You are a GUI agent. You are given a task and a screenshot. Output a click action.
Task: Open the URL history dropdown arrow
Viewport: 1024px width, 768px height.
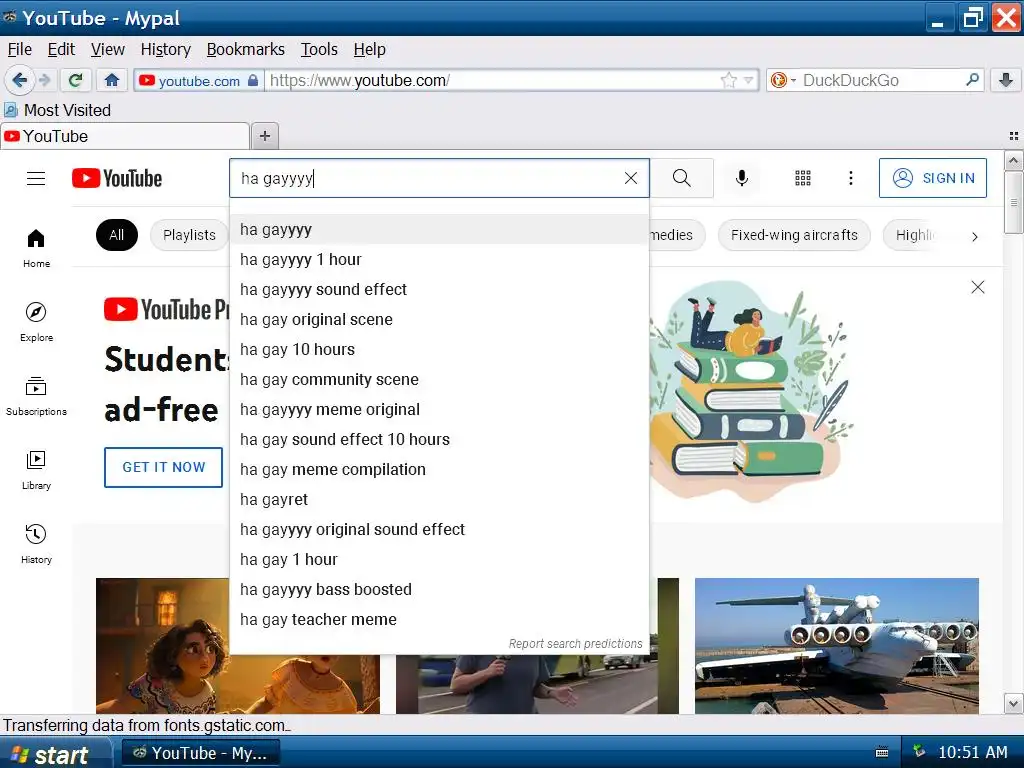749,80
